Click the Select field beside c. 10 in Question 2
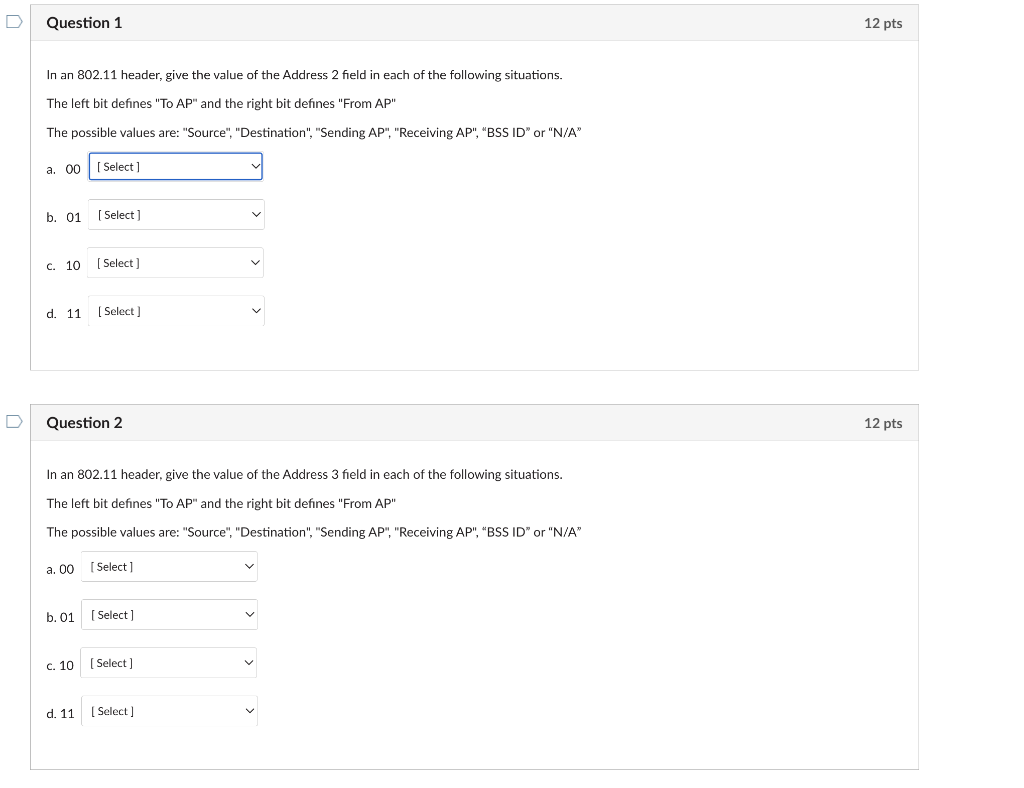1024x788 pixels. [160, 662]
